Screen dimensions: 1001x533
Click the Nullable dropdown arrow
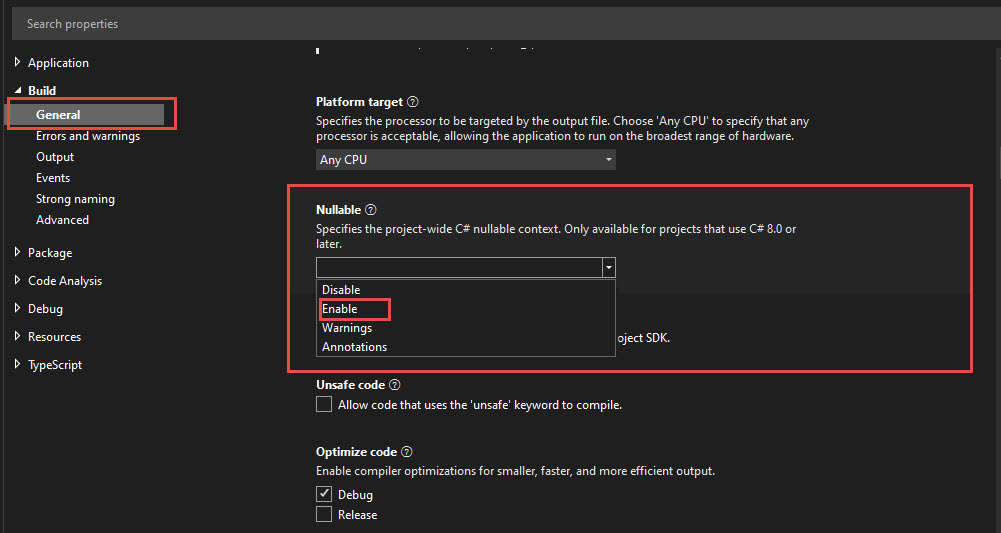point(607,268)
